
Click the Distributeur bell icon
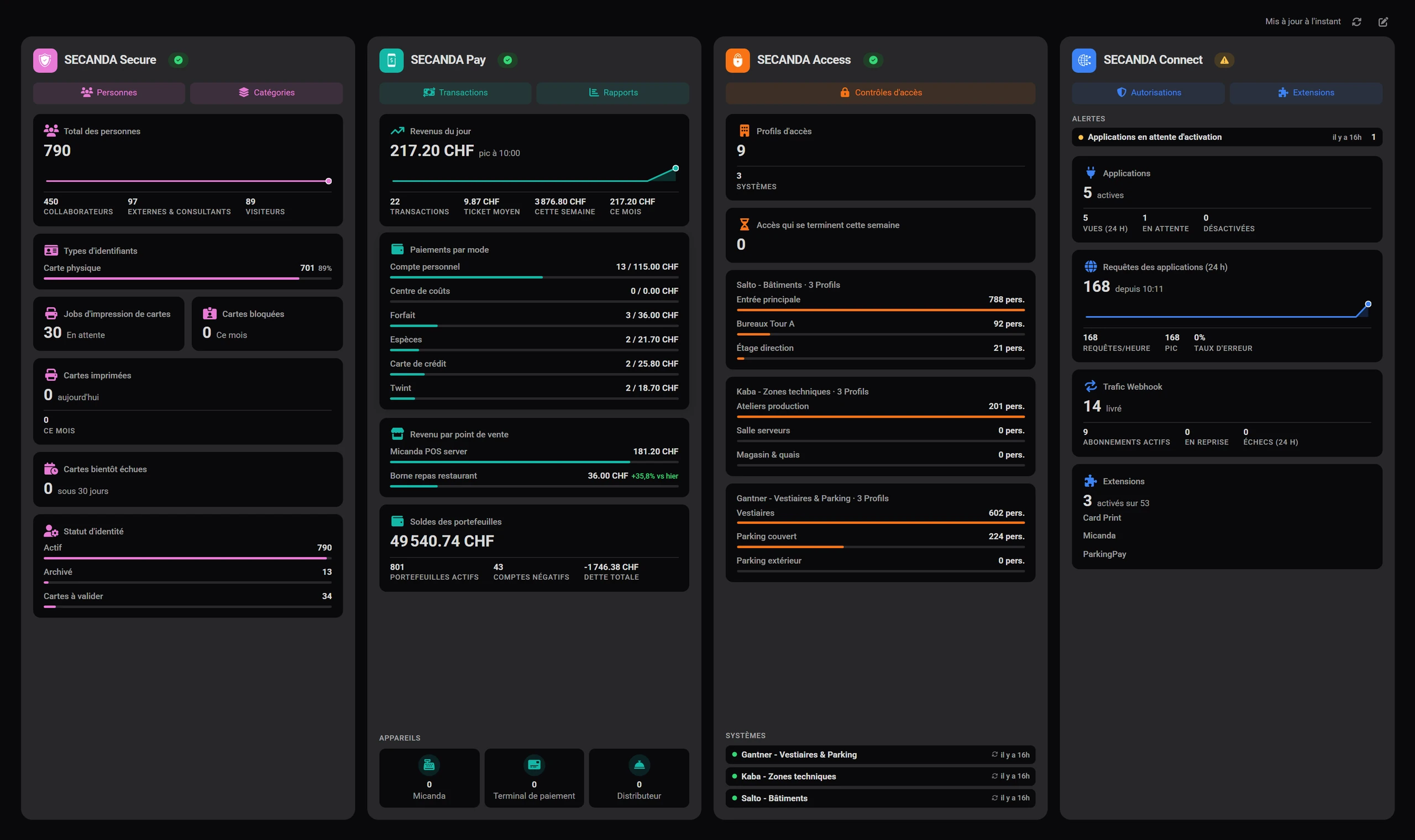pyautogui.click(x=639, y=765)
